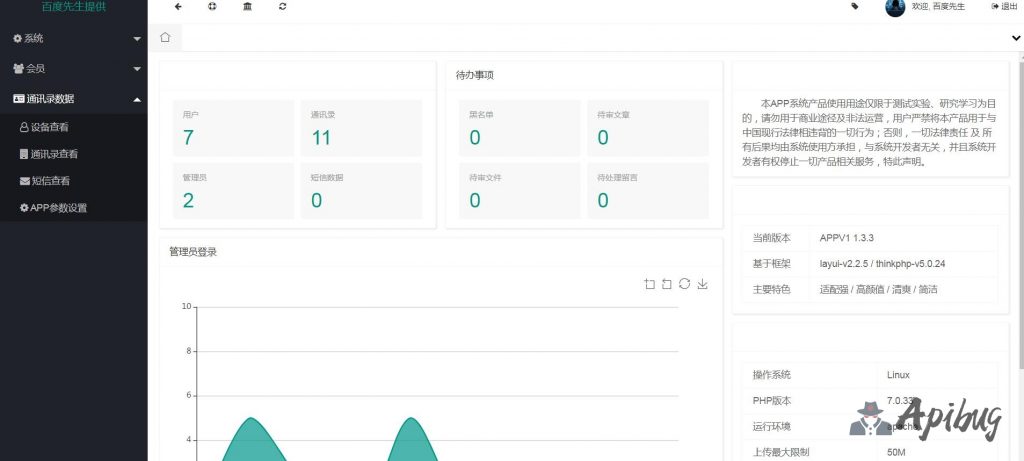Click the chart zoom reset icon
The image size is (1024, 461).
tap(667, 284)
